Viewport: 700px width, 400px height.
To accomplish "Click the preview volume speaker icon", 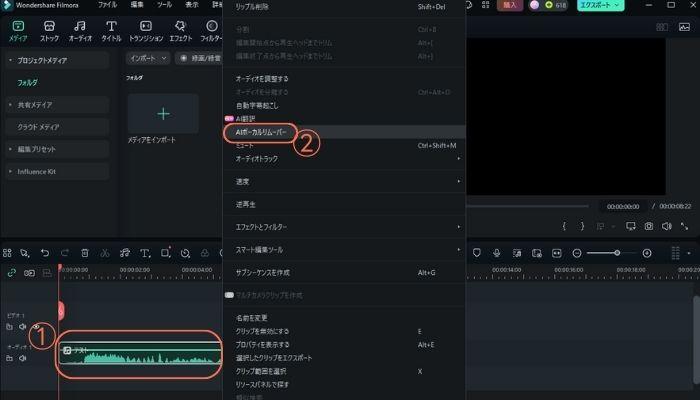I will click(x=667, y=226).
